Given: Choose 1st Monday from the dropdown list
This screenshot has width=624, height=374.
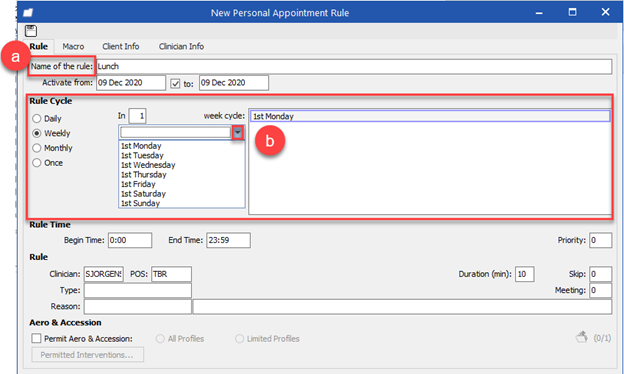Looking at the screenshot, I should [x=141, y=146].
